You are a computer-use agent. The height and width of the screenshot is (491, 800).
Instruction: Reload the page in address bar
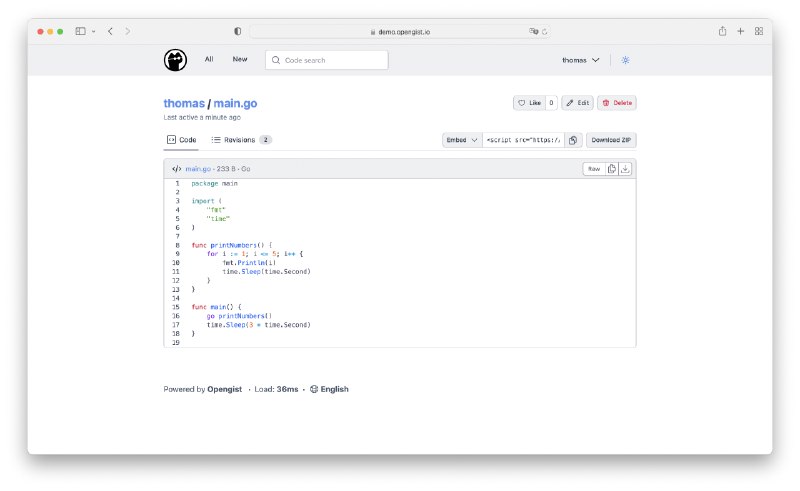coord(545,31)
